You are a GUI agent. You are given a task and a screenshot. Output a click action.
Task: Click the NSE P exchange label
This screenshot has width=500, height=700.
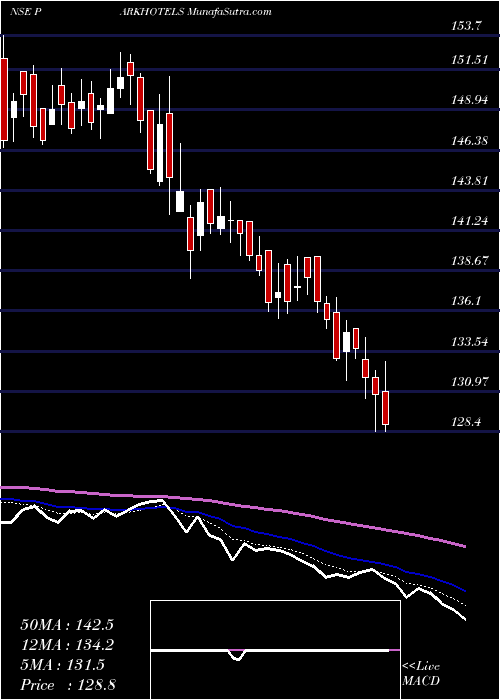[x=26, y=12]
